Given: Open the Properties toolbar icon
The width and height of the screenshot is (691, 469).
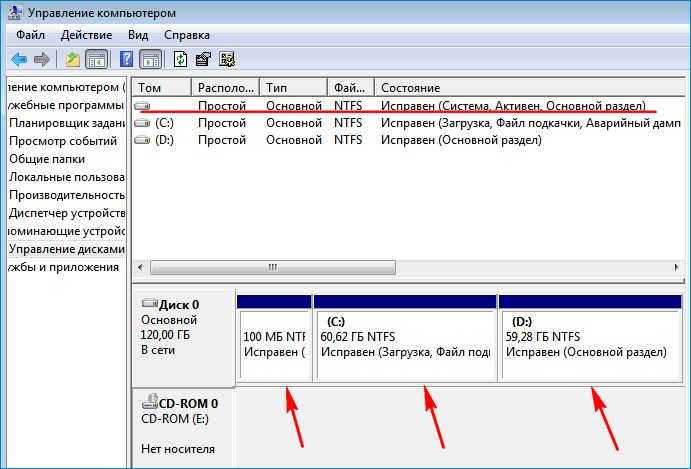Looking at the screenshot, I should click(203, 59).
